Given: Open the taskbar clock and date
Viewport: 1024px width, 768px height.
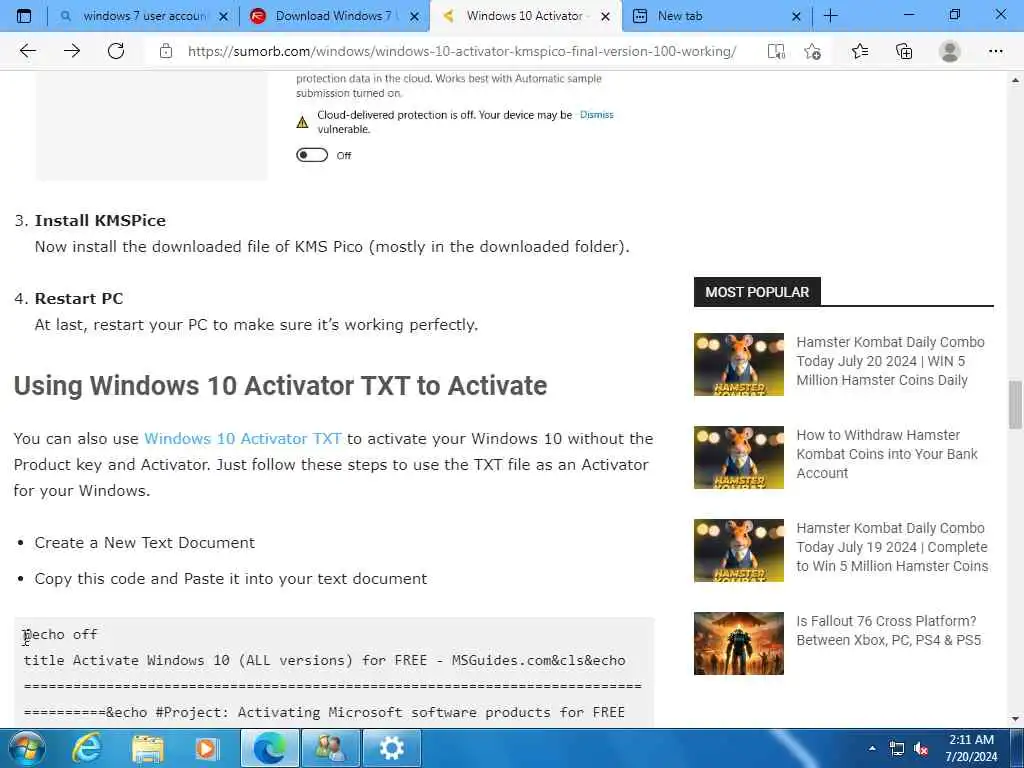Looking at the screenshot, I should 971,748.
